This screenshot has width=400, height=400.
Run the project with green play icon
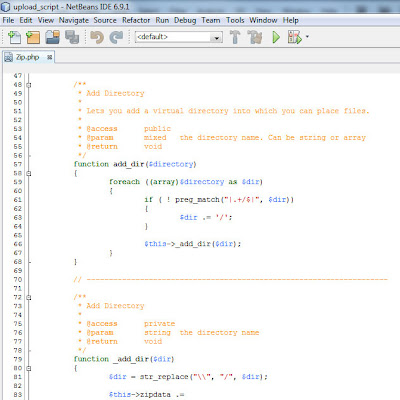(276, 37)
